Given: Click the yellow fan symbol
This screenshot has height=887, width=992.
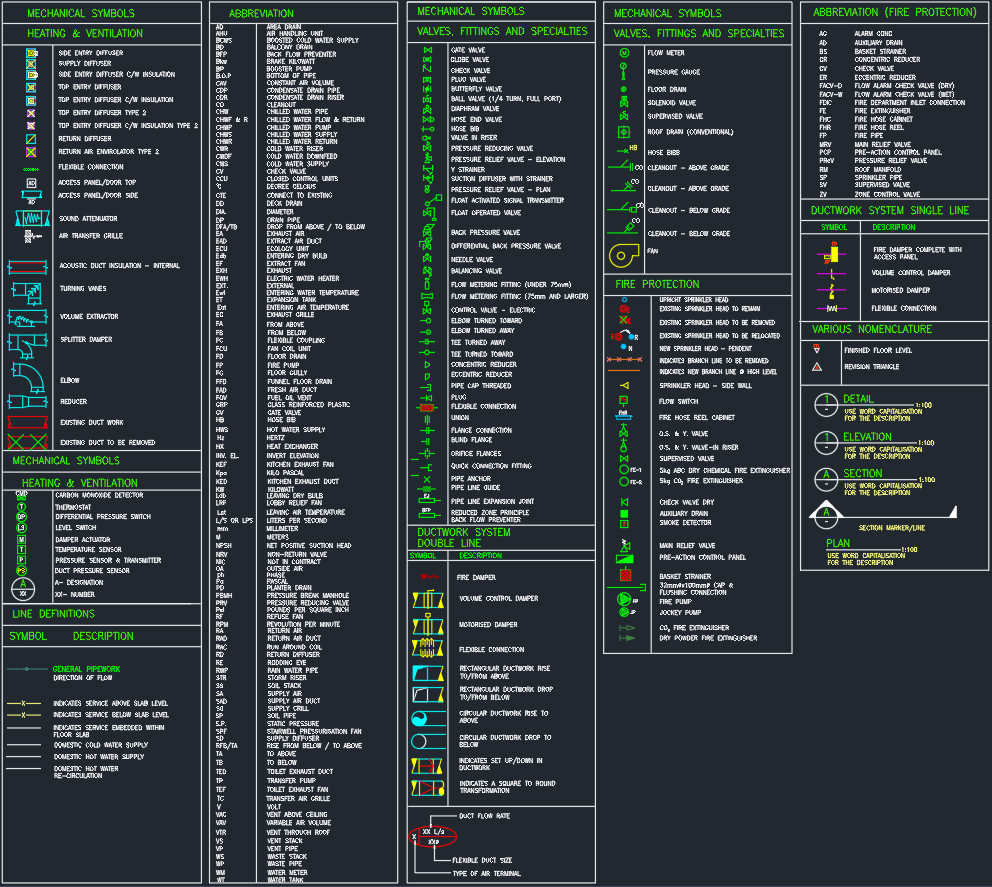Looking at the screenshot, I should point(622,255).
